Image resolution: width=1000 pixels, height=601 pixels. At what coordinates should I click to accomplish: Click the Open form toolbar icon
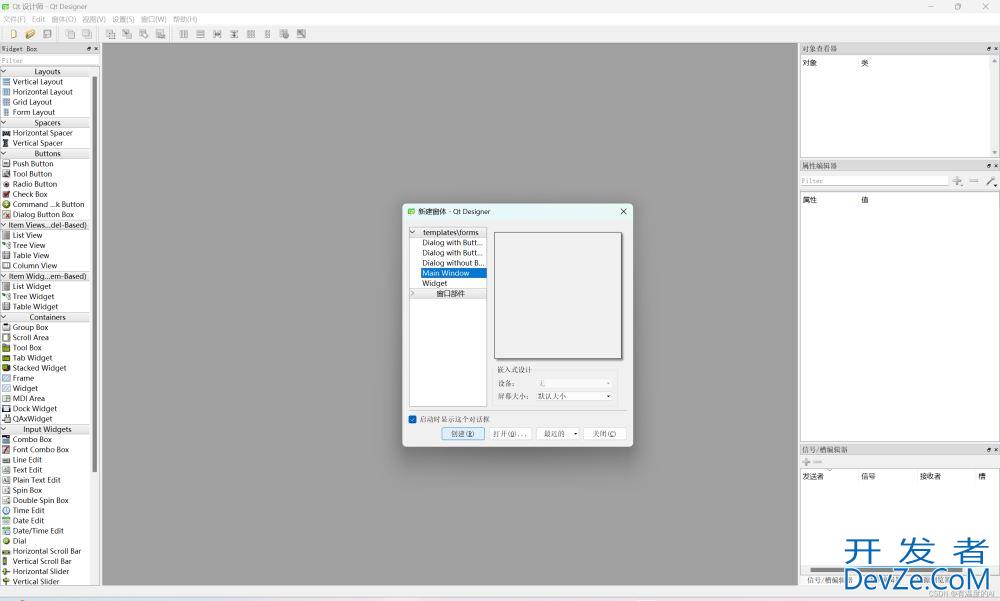pos(30,34)
